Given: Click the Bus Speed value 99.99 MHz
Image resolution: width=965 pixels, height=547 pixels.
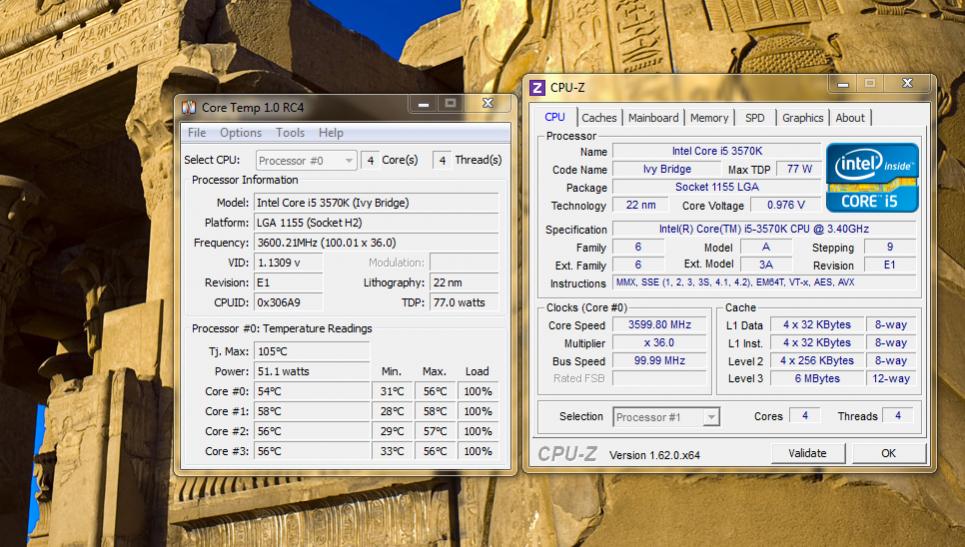Looking at the screenshot, I should click(659, 361).
